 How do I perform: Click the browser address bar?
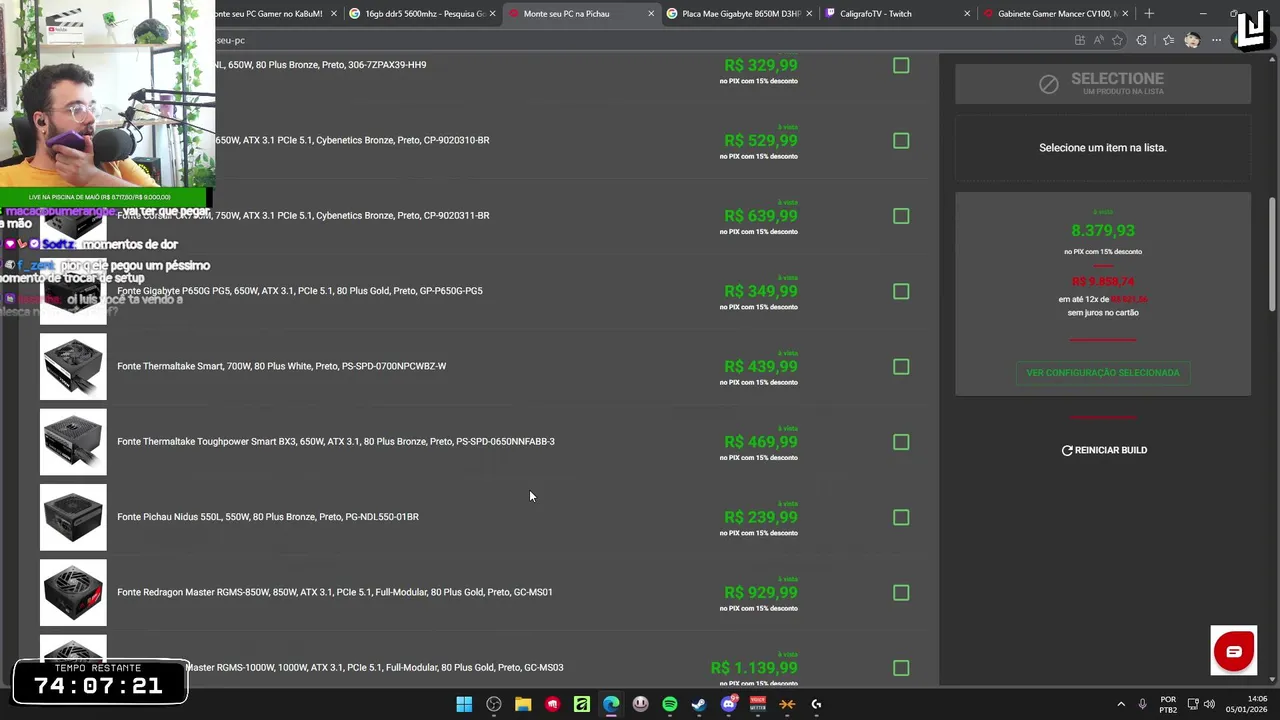[x=640, y=40]
